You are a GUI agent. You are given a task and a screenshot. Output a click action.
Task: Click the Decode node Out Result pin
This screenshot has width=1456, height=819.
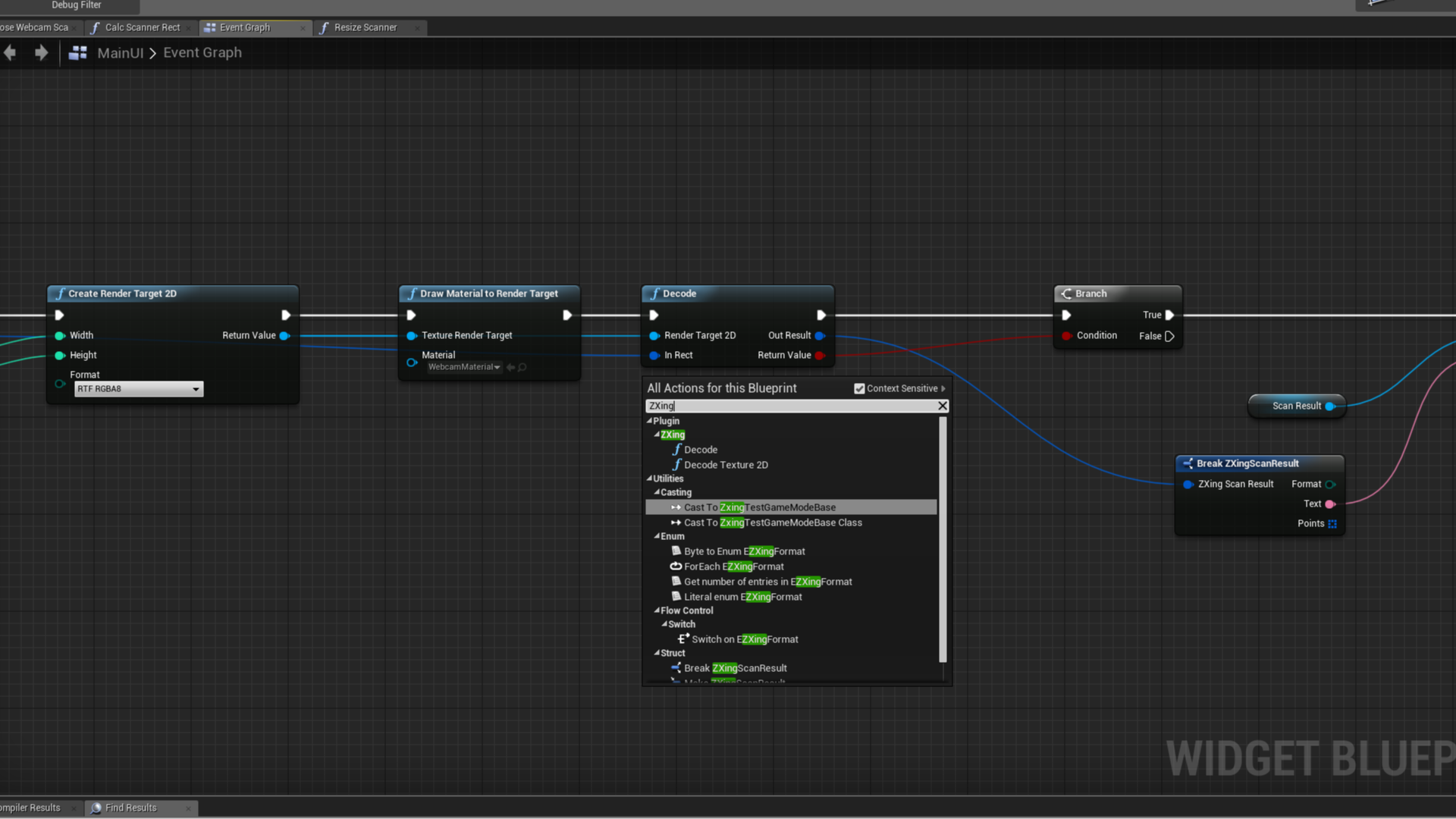pyautogui.click(x=820, y=335)
